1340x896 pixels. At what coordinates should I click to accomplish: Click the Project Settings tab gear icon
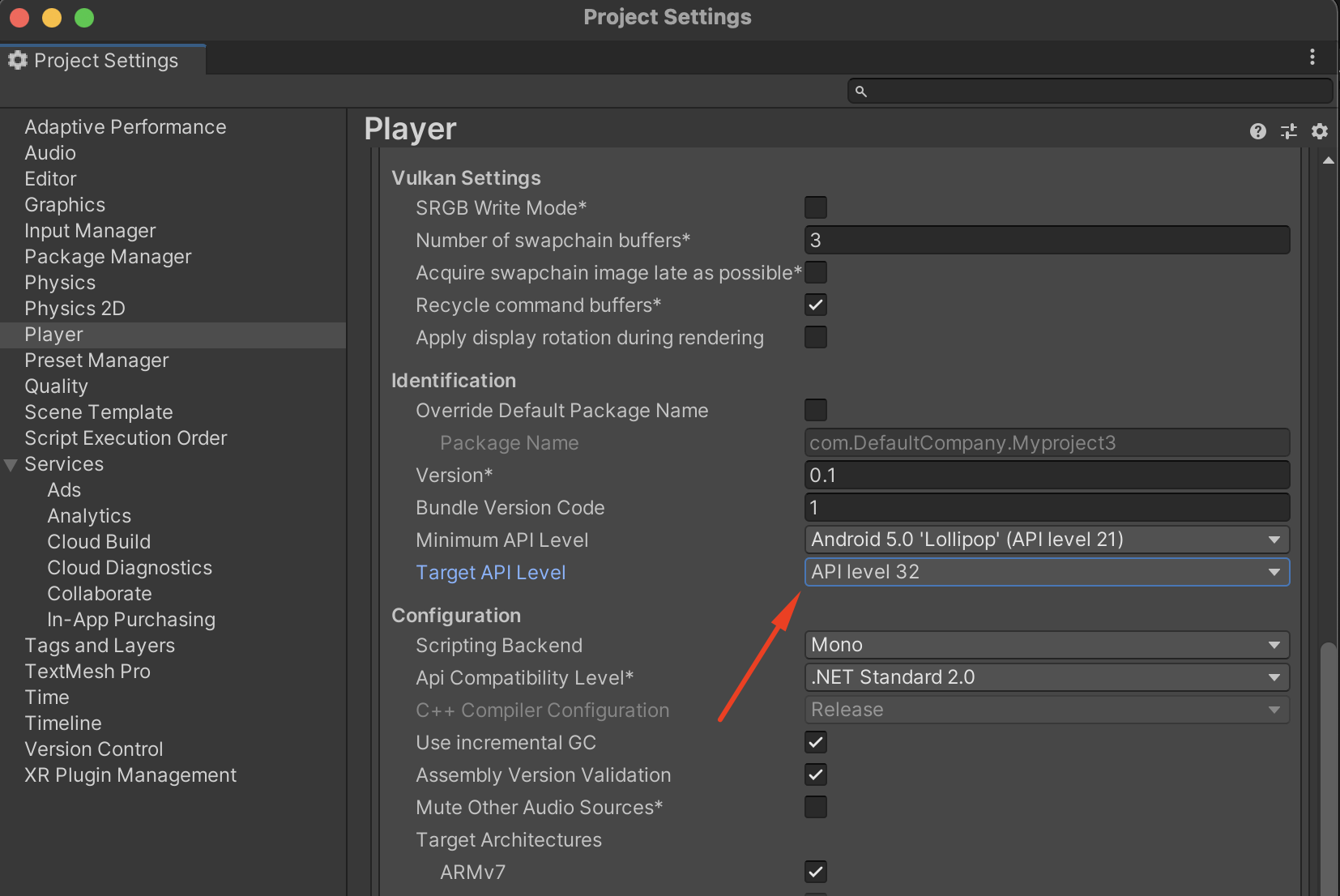point(18,61)
